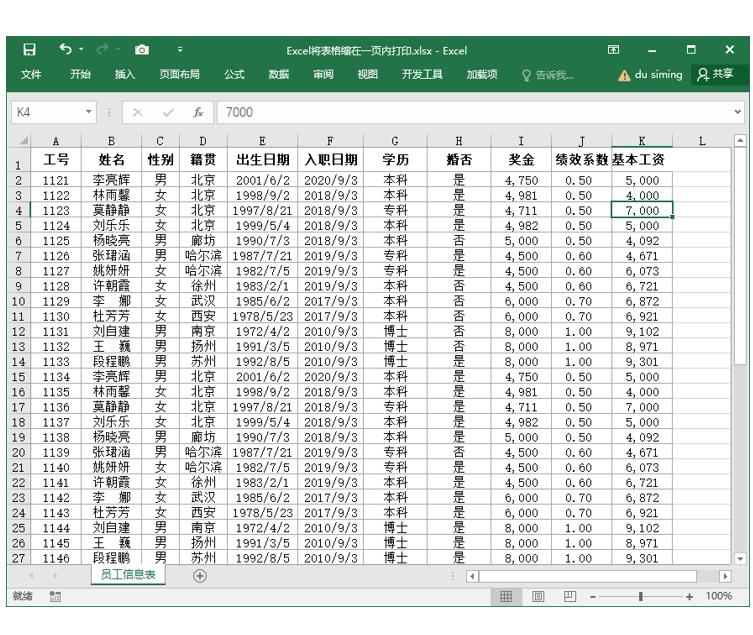Open the Undo history dropdown arrow
This screenshot has width=753, height=635.
[x=81, y=49]
